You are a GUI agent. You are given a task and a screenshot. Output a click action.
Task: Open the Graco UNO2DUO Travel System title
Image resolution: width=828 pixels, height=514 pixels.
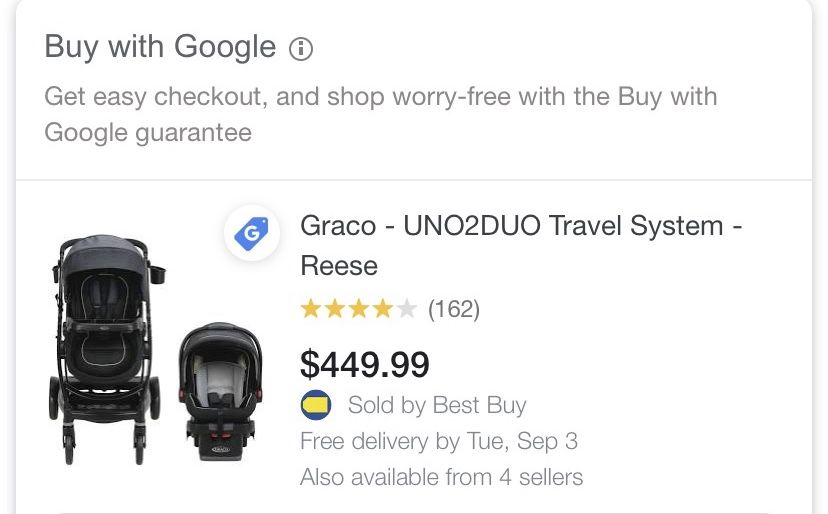(520, 226)
